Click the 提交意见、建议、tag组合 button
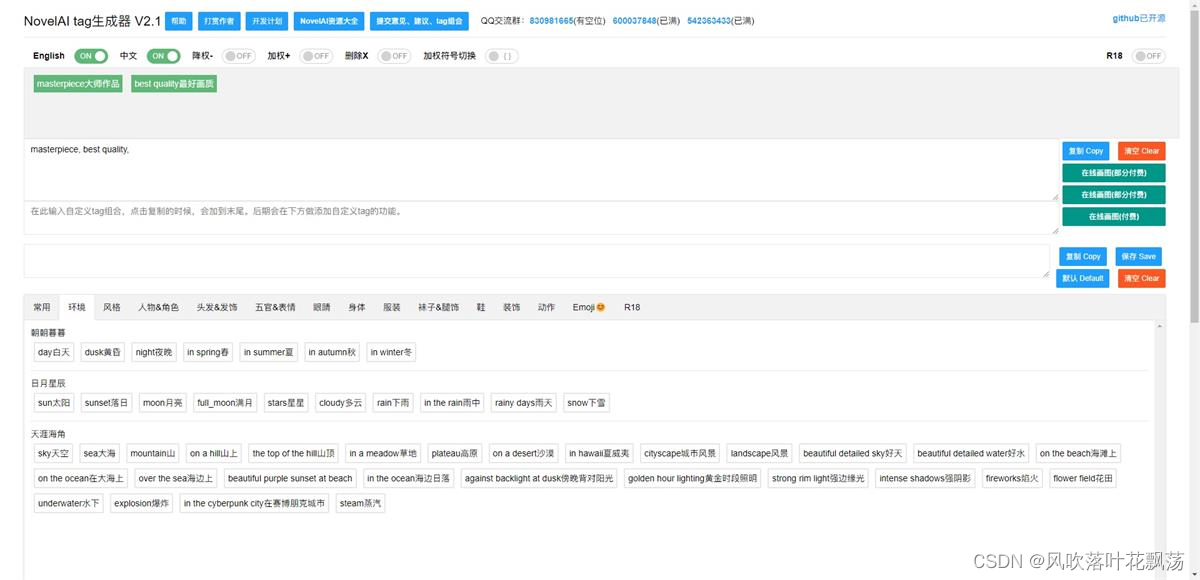 click(x=419, y=20)
